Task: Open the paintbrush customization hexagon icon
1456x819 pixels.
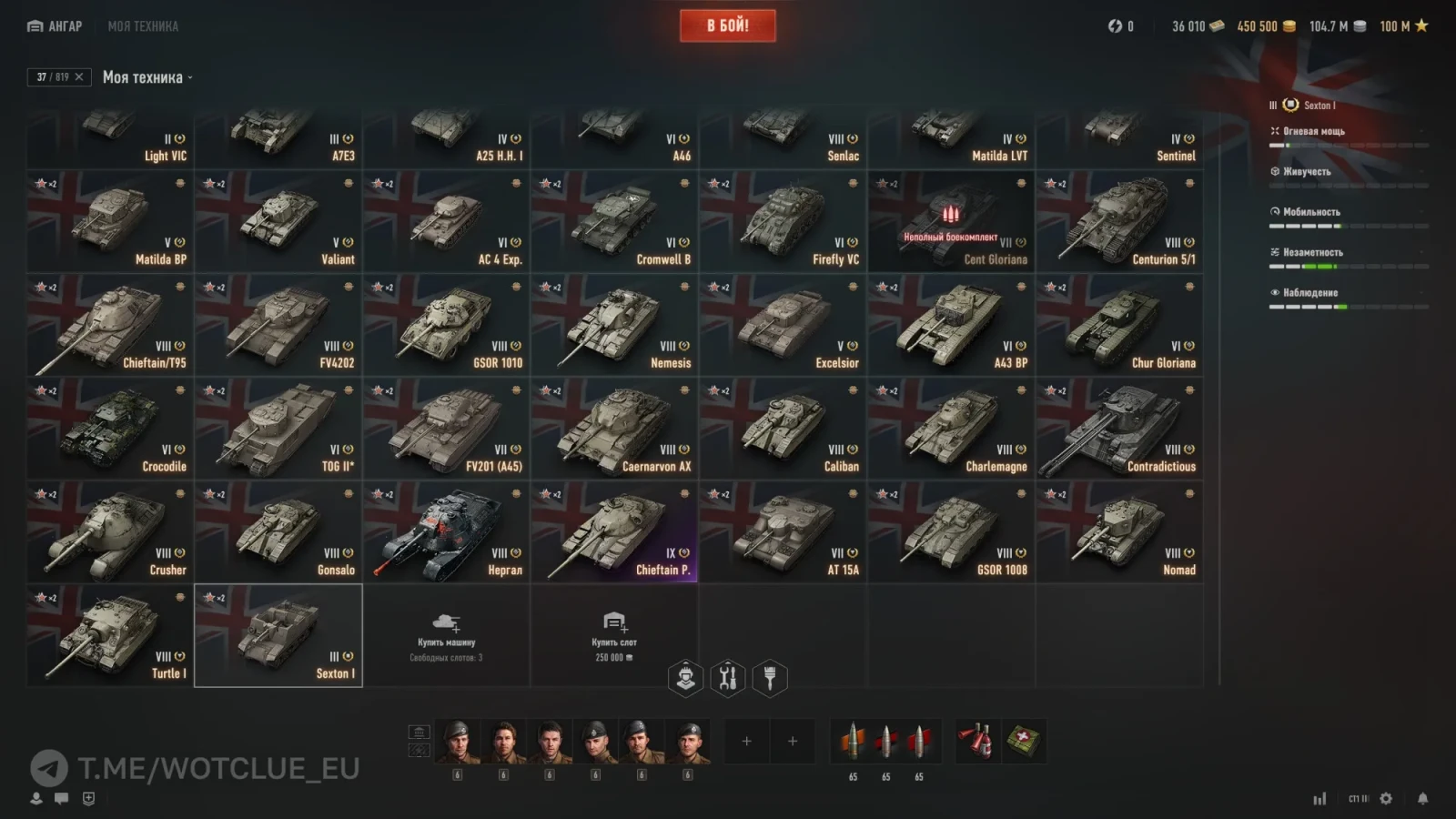Action: pyautogui.click(x=770, y=678)
